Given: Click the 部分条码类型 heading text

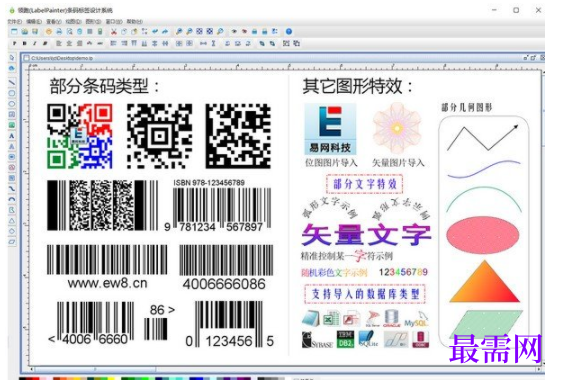Looking at the screenshot, I should [x=104, y=86].
